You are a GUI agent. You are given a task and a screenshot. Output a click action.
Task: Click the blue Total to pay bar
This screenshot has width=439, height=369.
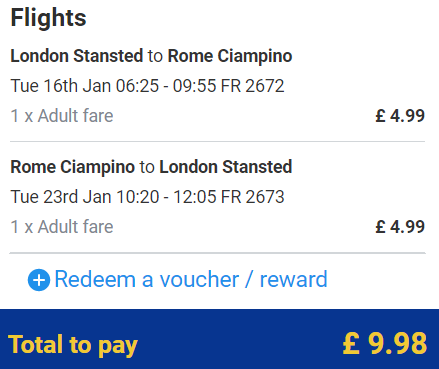[219, 339]
